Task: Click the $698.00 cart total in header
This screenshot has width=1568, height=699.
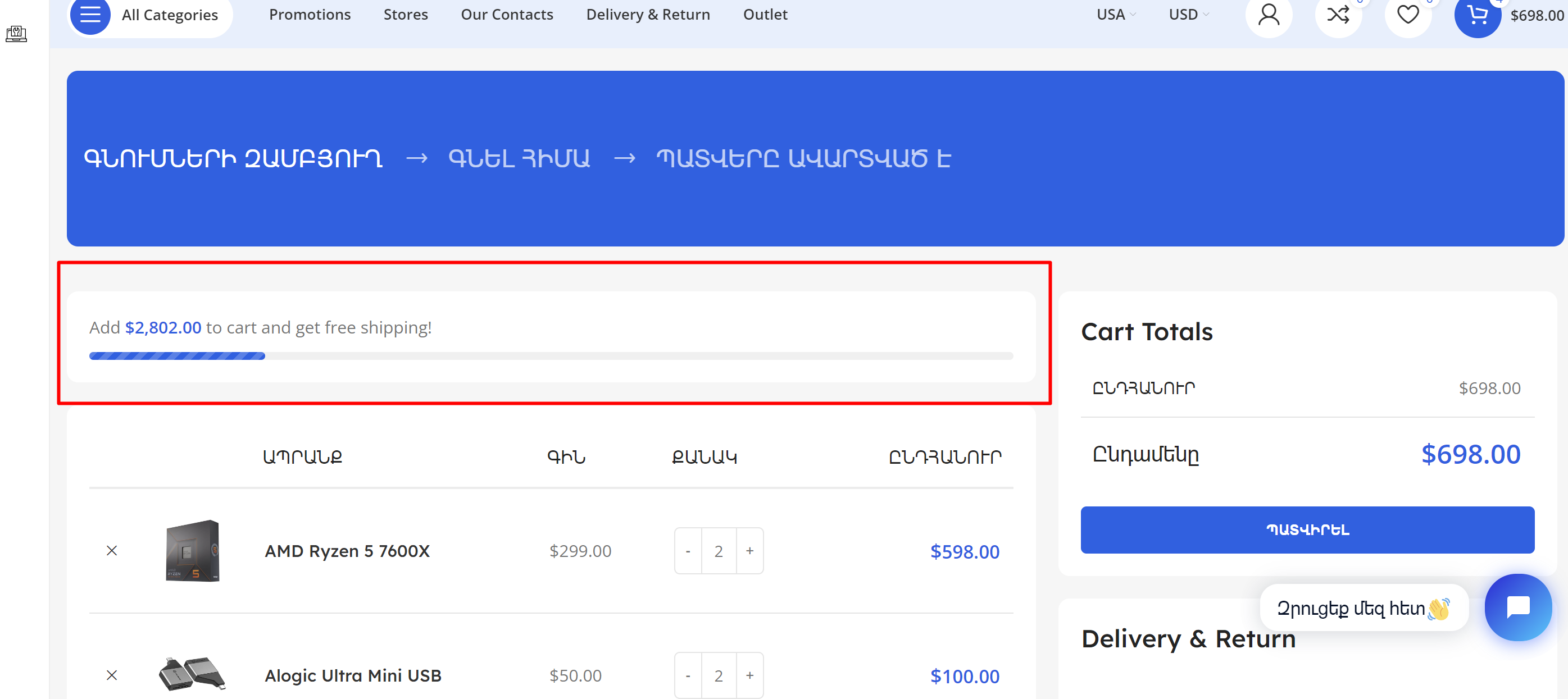Action: 1537,16
